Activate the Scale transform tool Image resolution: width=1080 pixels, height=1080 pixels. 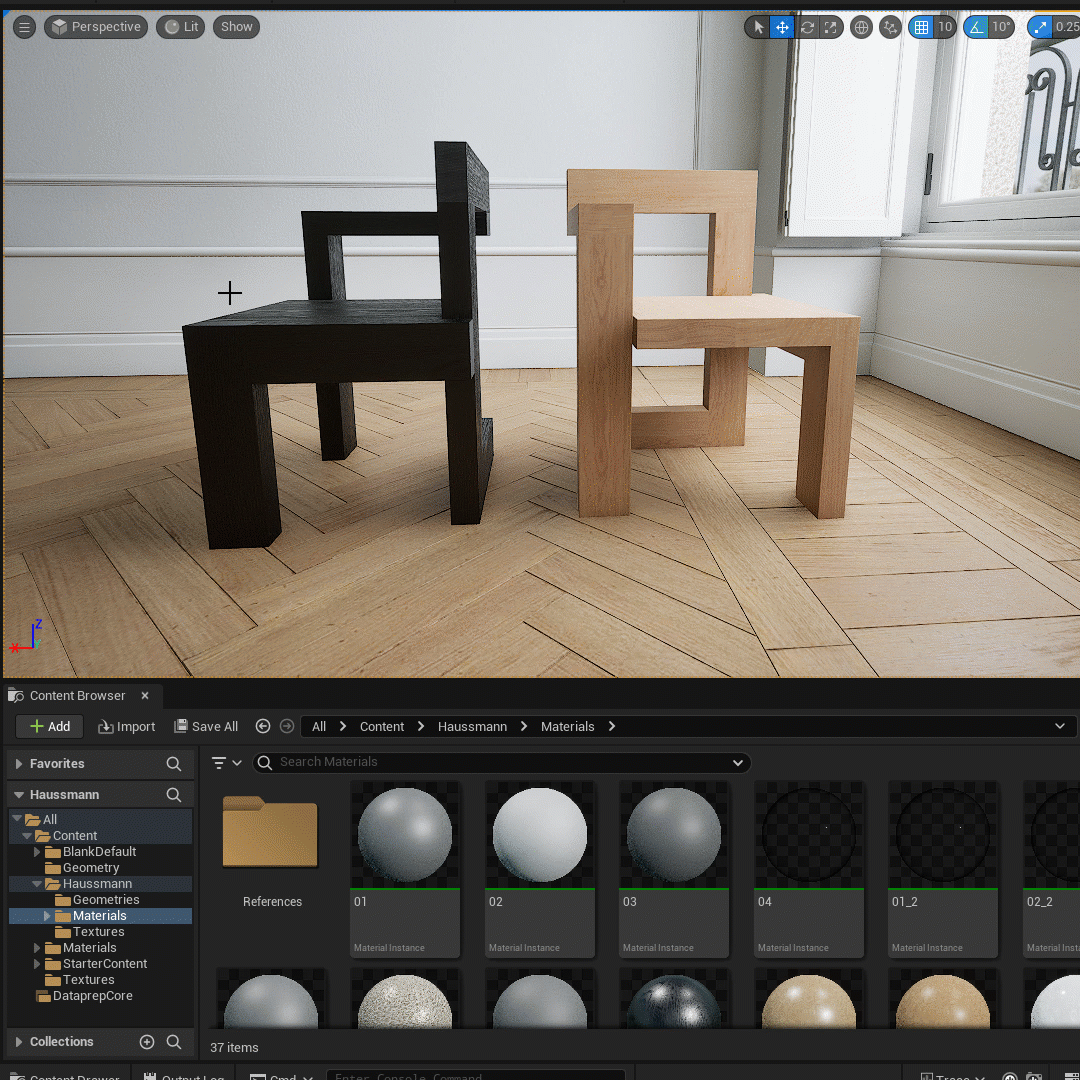831,27
